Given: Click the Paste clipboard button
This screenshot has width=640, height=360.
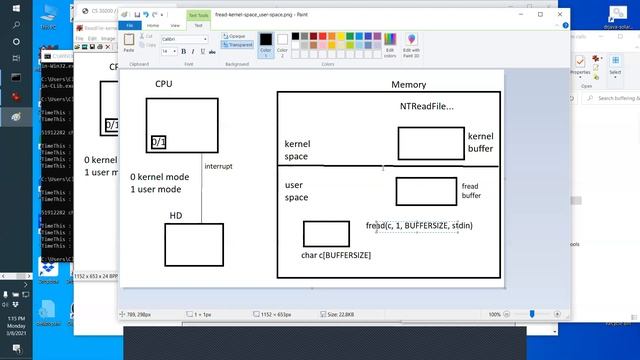Looking at the screenshot, I should point(129,43).
